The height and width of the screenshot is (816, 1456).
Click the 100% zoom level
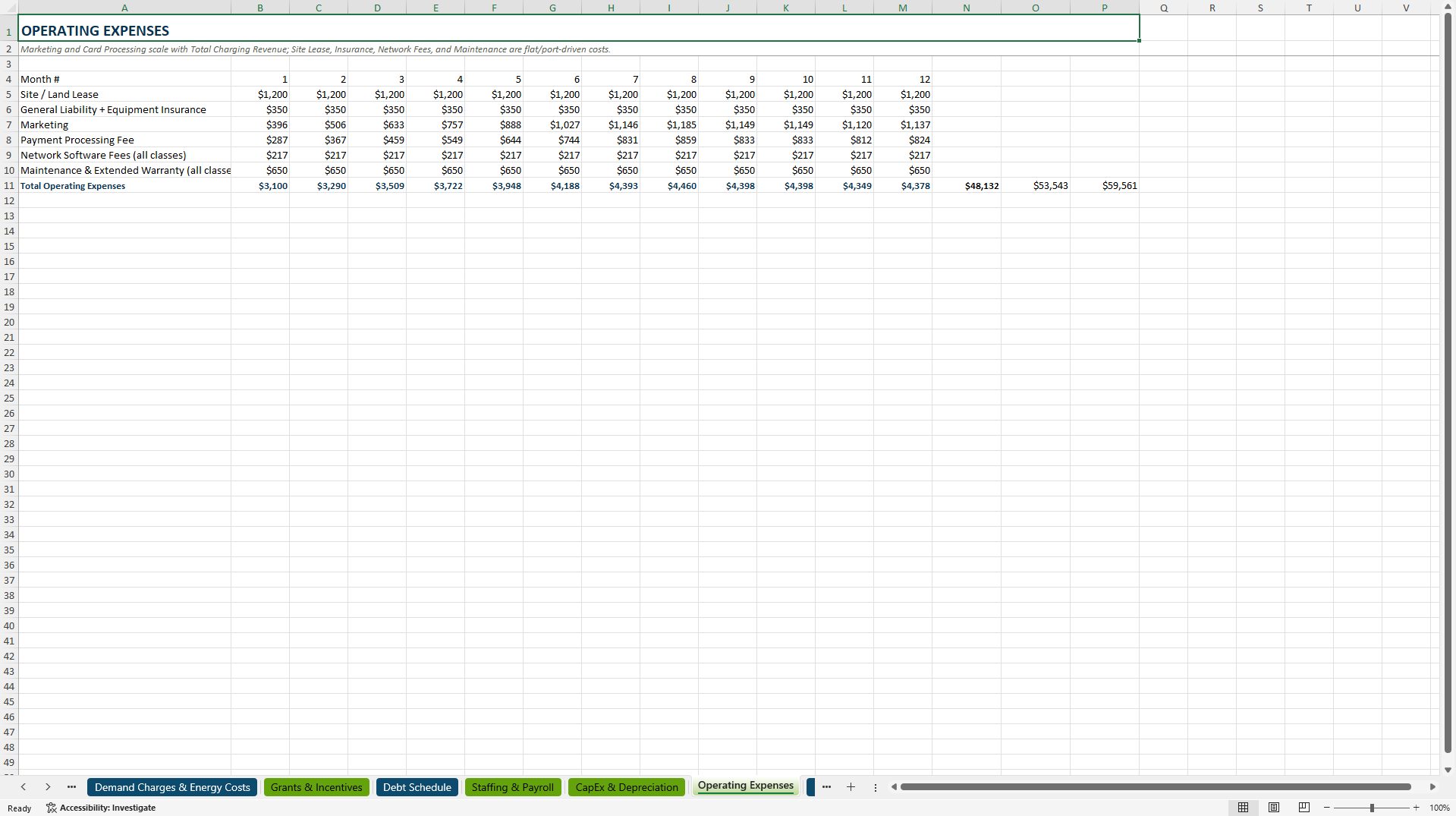(1439, 808)
